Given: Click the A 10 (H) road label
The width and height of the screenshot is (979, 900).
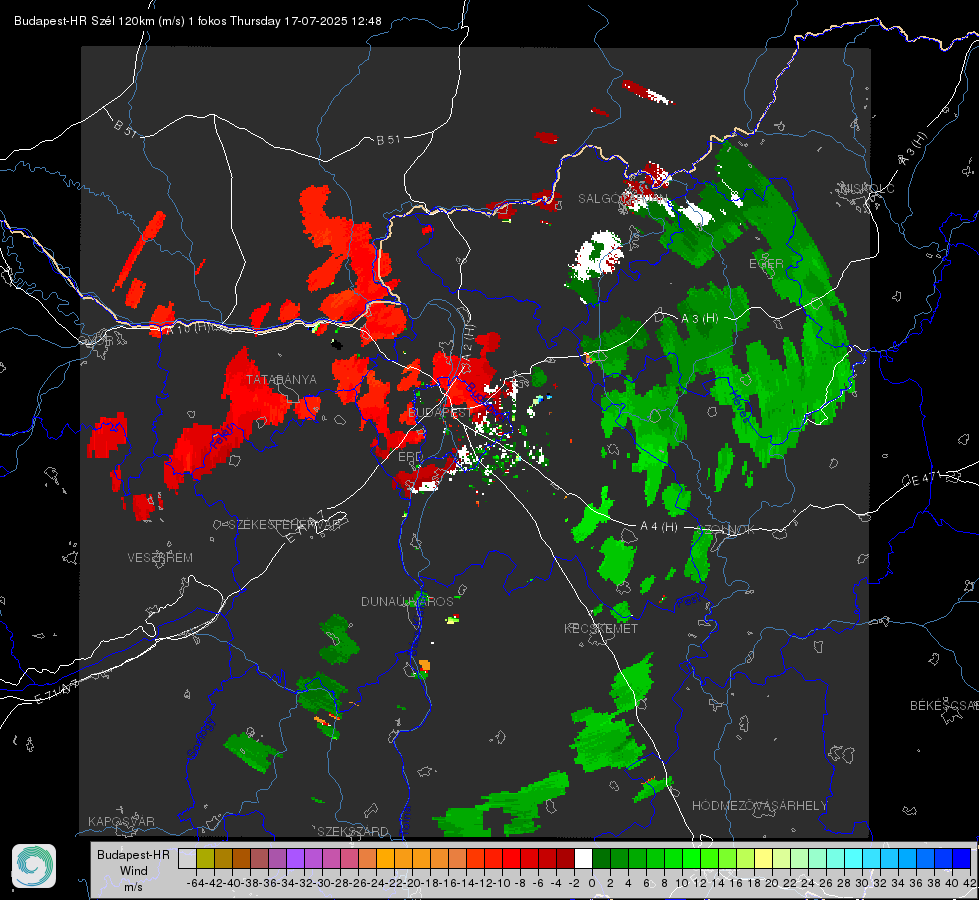Looking at the screenshot, I should 187,328.
